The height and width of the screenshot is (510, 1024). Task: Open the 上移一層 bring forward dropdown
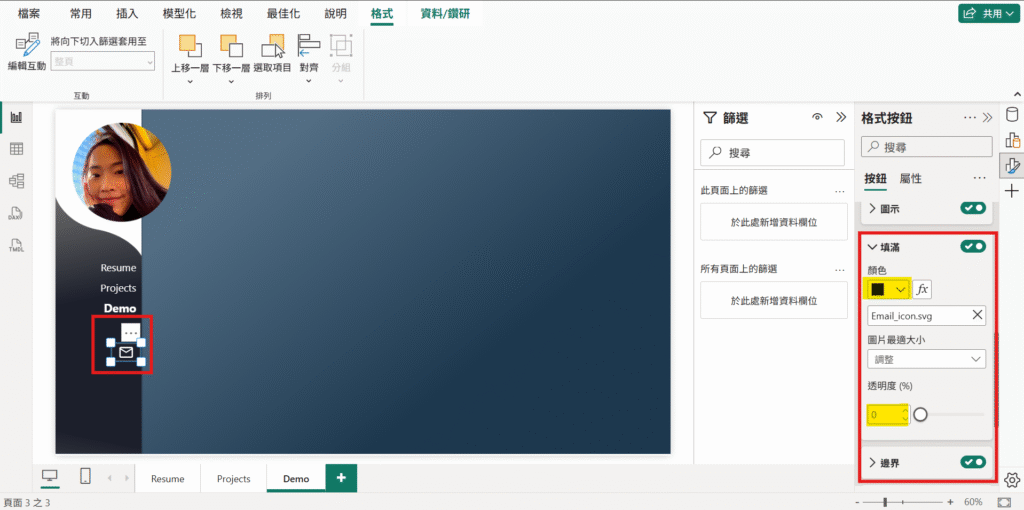(190, 81)
